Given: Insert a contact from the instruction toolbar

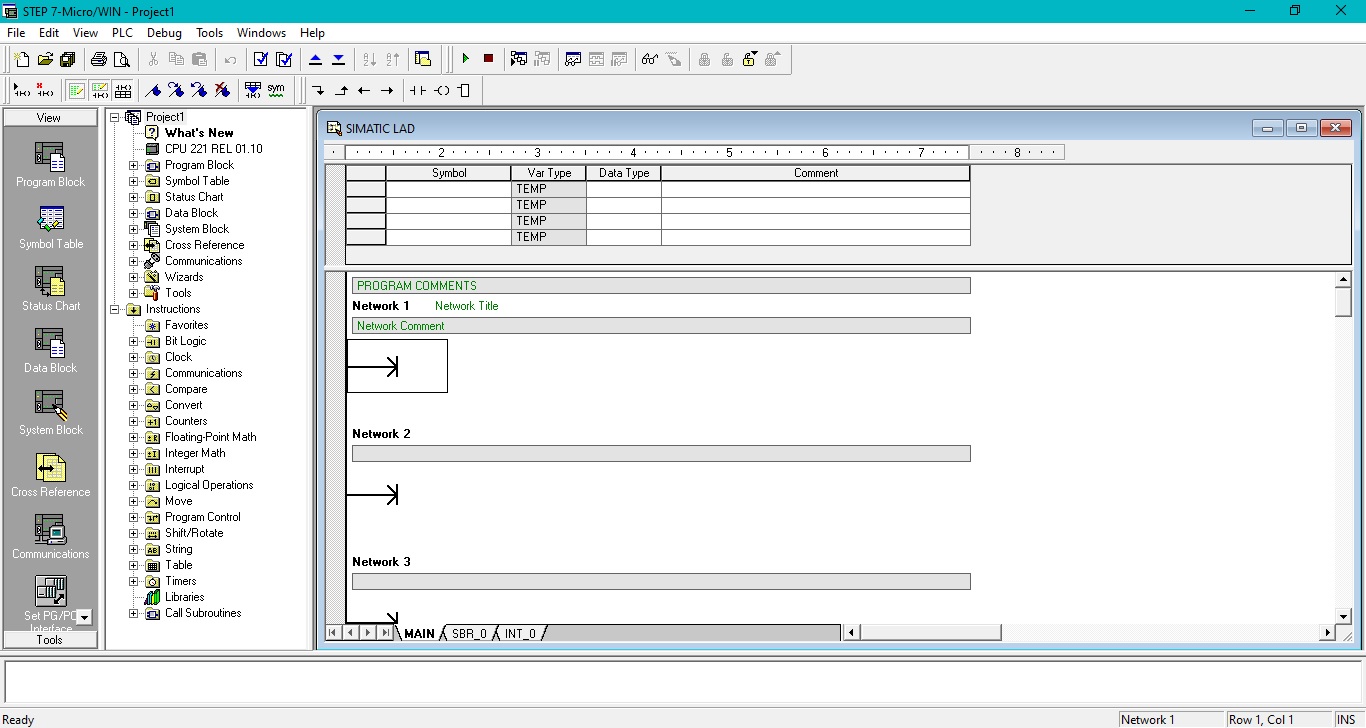Looking at the screenshot, I should (x=417, y=90).
